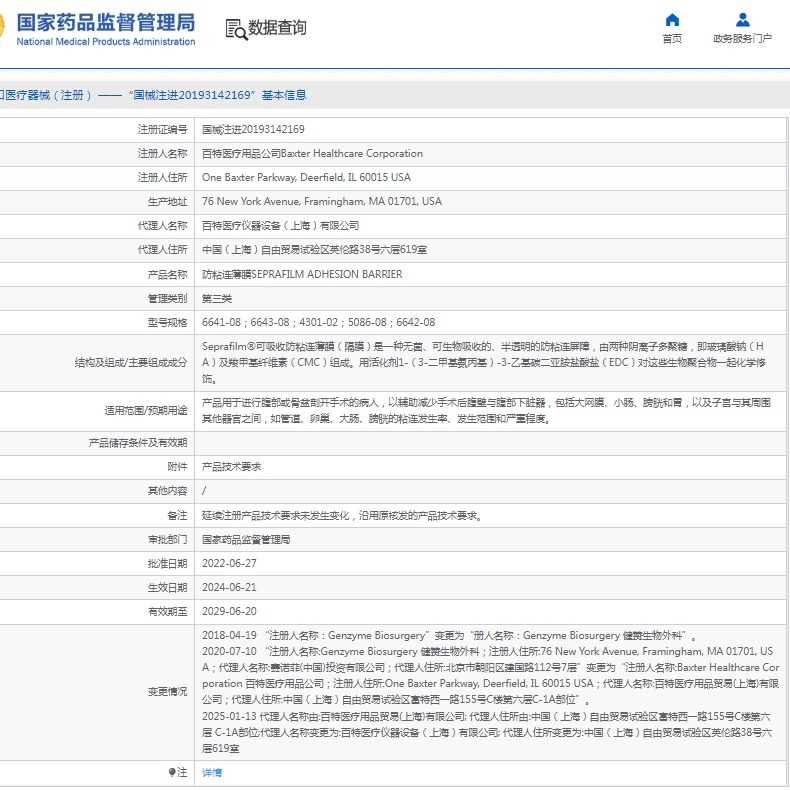This screenshot has width=790, height=790.
Task: Click agent address 英伦路38号六层619室 value
Action: (x=314, y=250)
